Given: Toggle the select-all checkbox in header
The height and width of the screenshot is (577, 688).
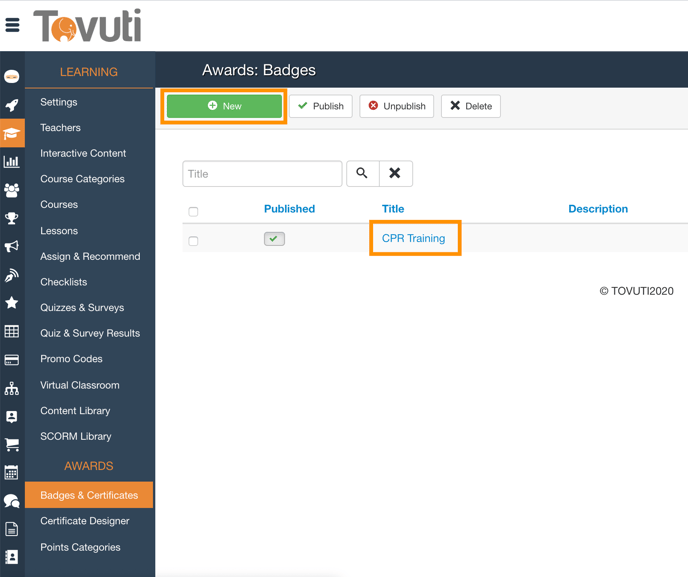Looking at the screenshot, I should pos(194,211).
